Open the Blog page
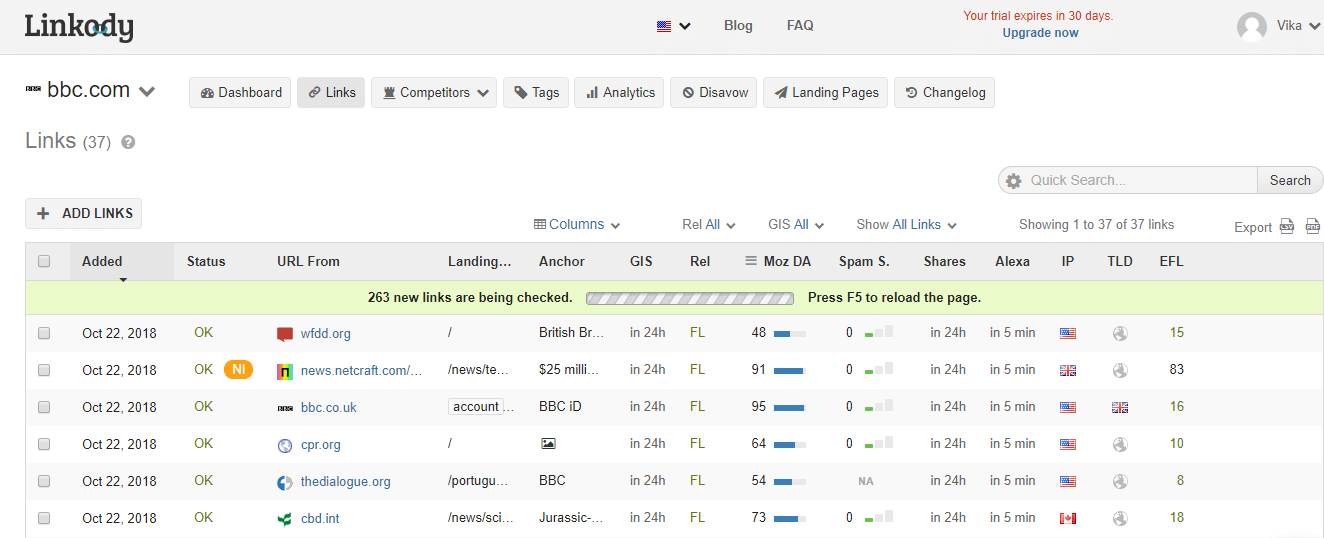 click(738, 26)
